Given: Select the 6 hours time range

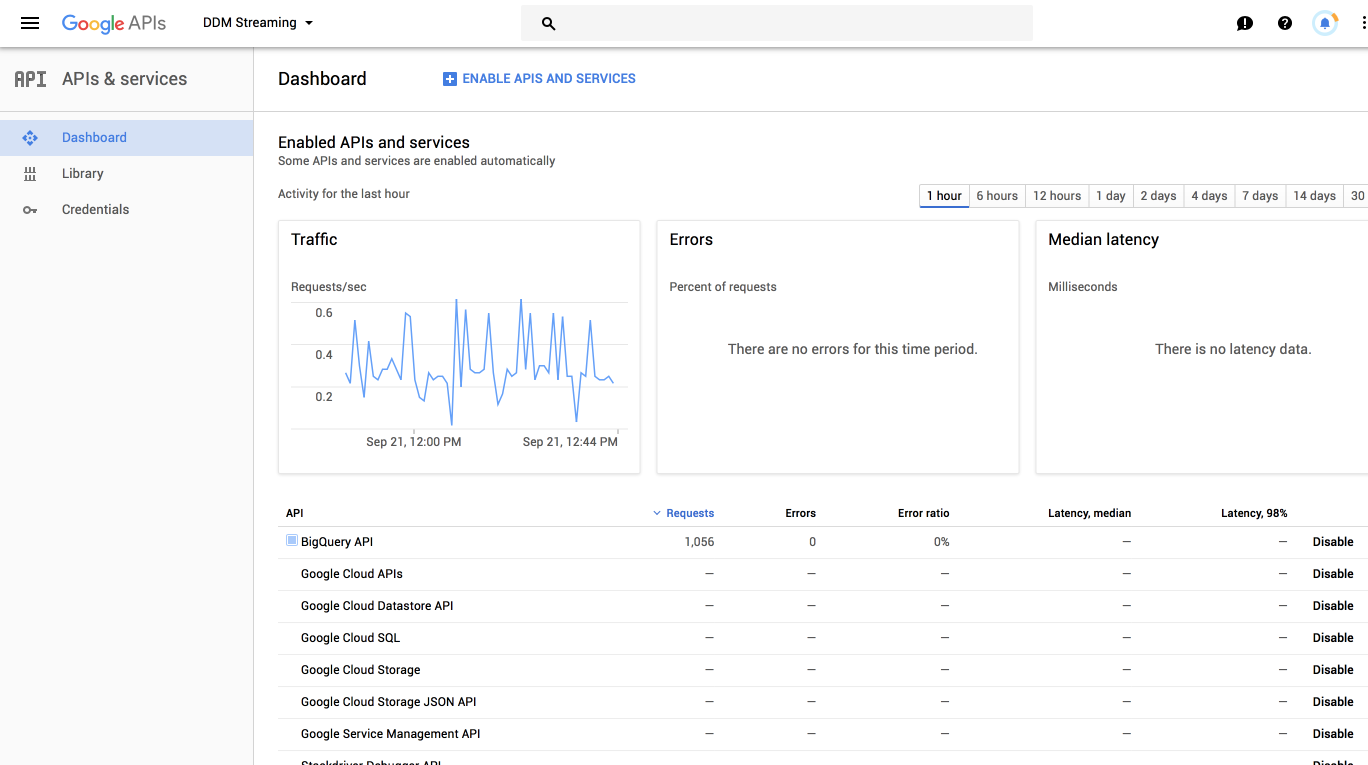Looking at the screenshot, I should click(x=997, y=196).
